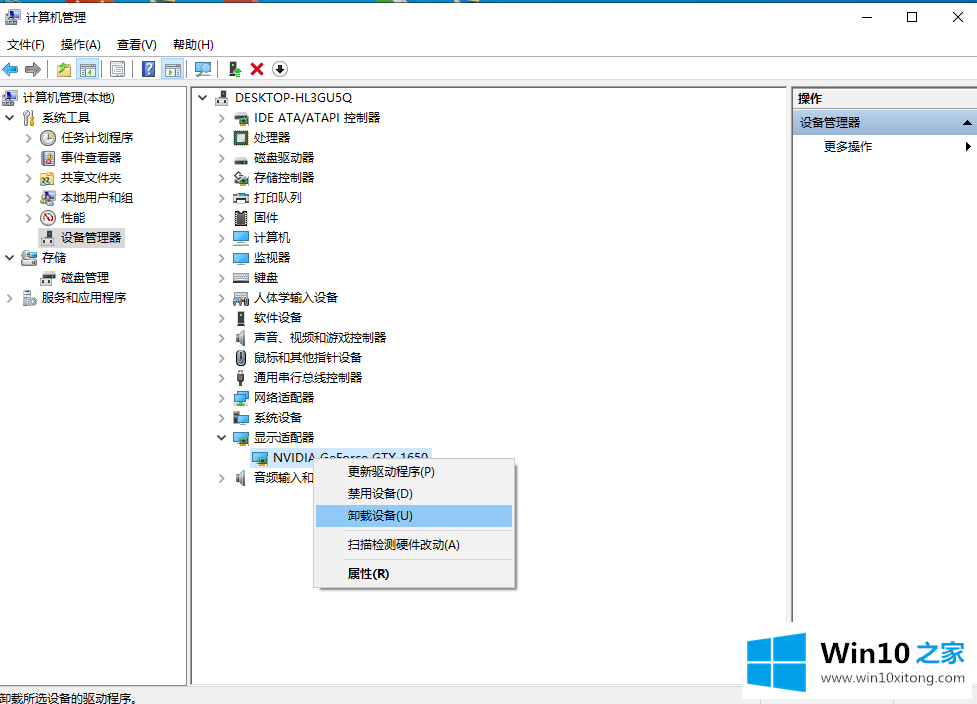Open the 操作(A) menu
Viewport: 977px width, 704px height.
80,45
